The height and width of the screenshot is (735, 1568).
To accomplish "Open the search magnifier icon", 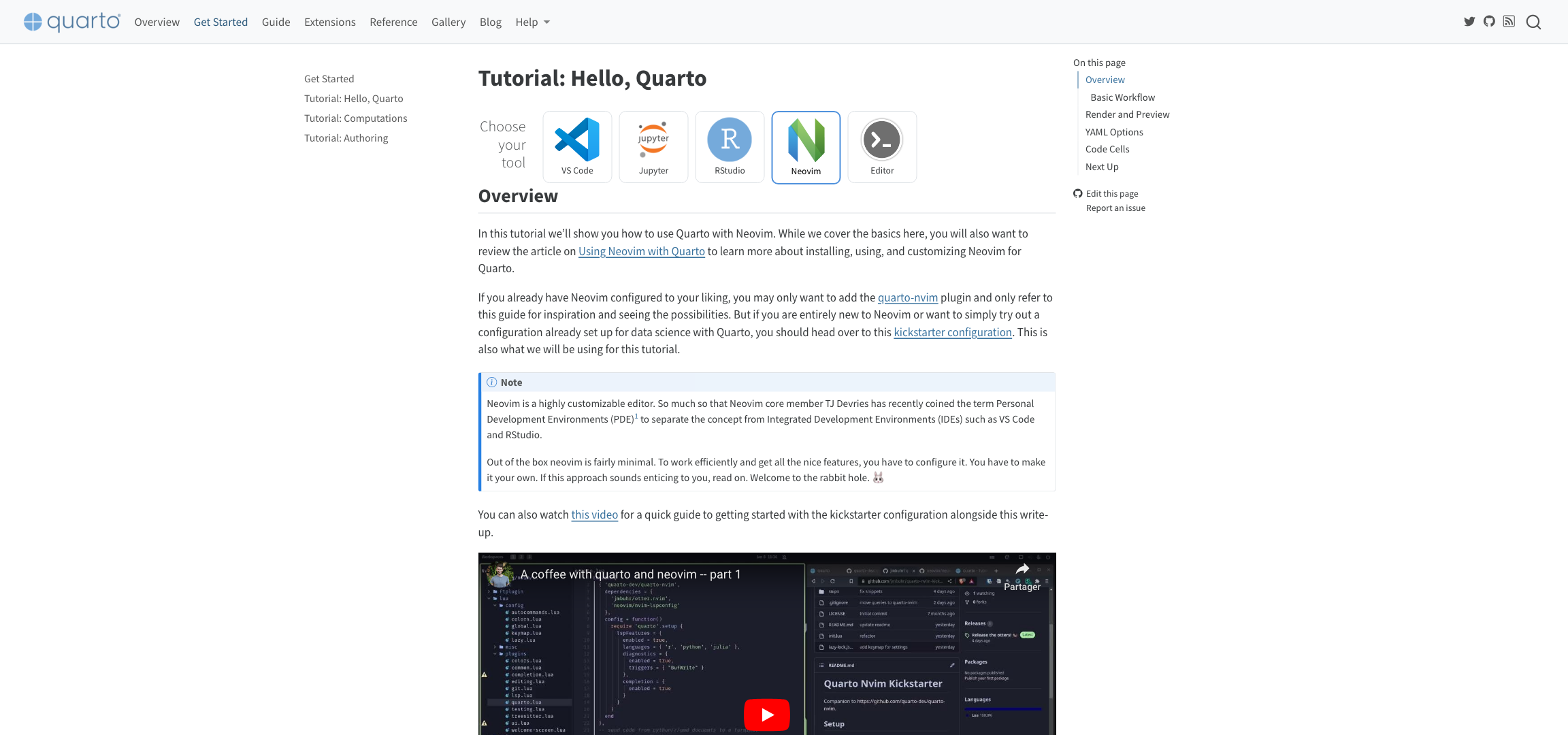I will tap(1533, 22).
